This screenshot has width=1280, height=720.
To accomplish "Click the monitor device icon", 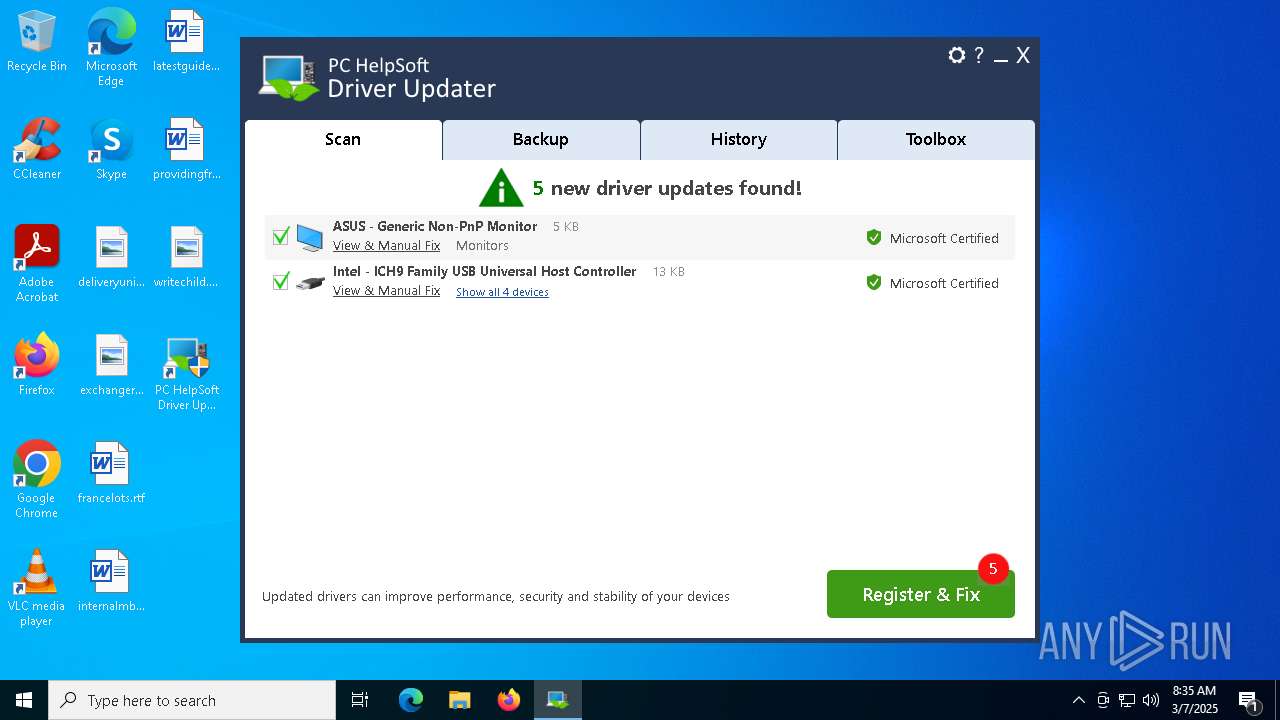I will pyautogui.click(x=310, y=238).
